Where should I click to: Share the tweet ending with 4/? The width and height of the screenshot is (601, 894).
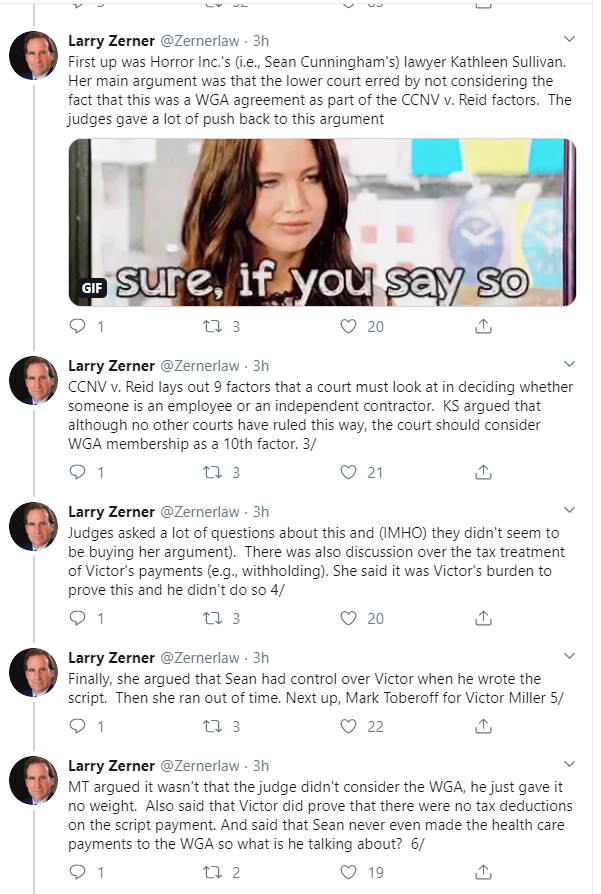point(482,618)
